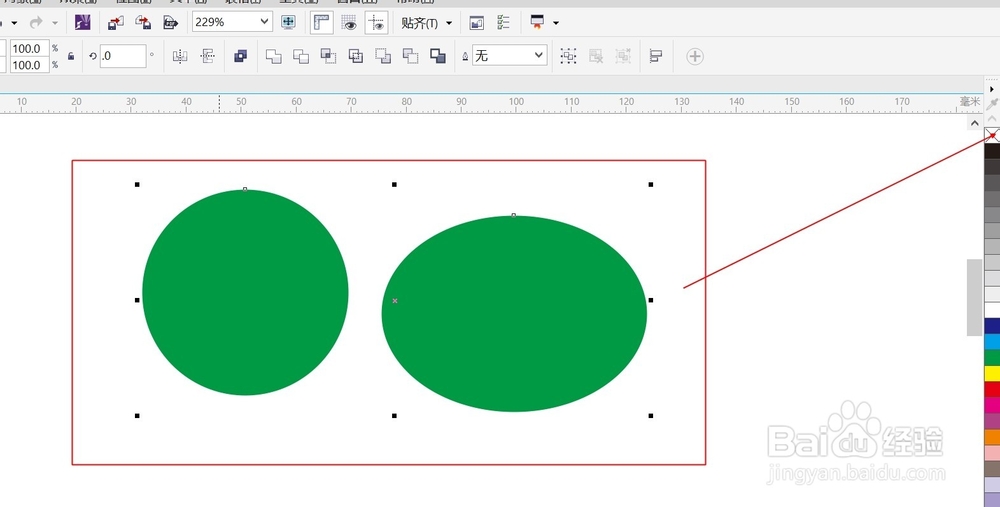Click the Back minus front icon
1000x507 pixels.
coord(411,56)
